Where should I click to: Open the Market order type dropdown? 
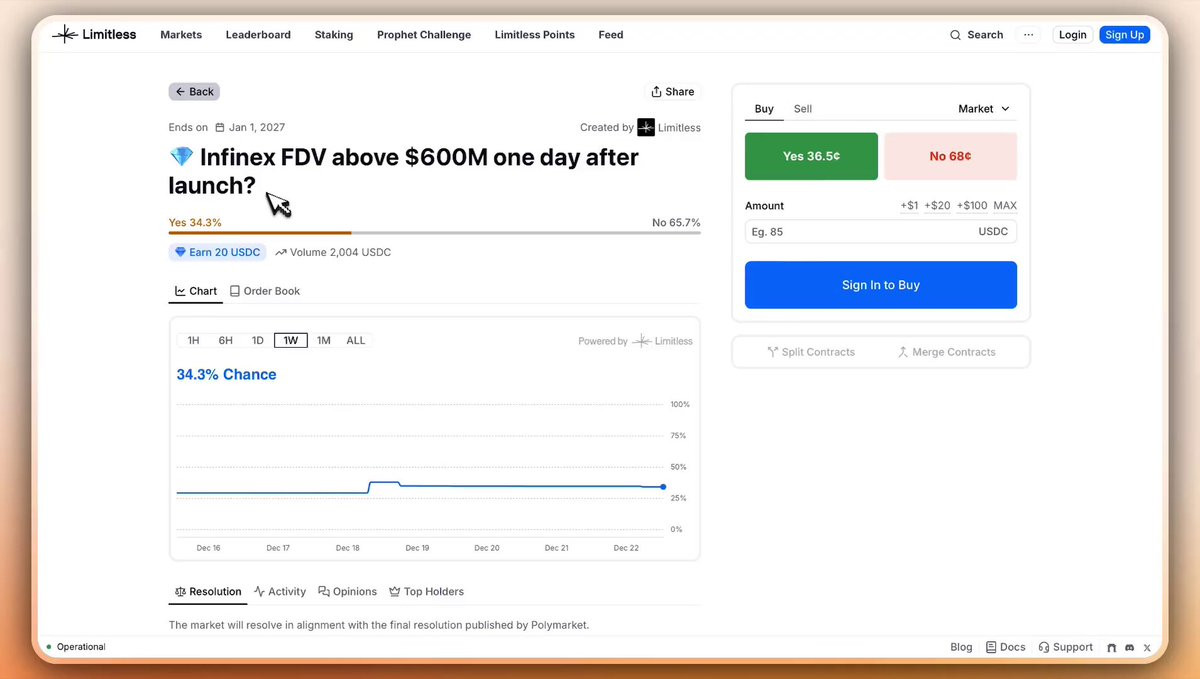[984, 108]
